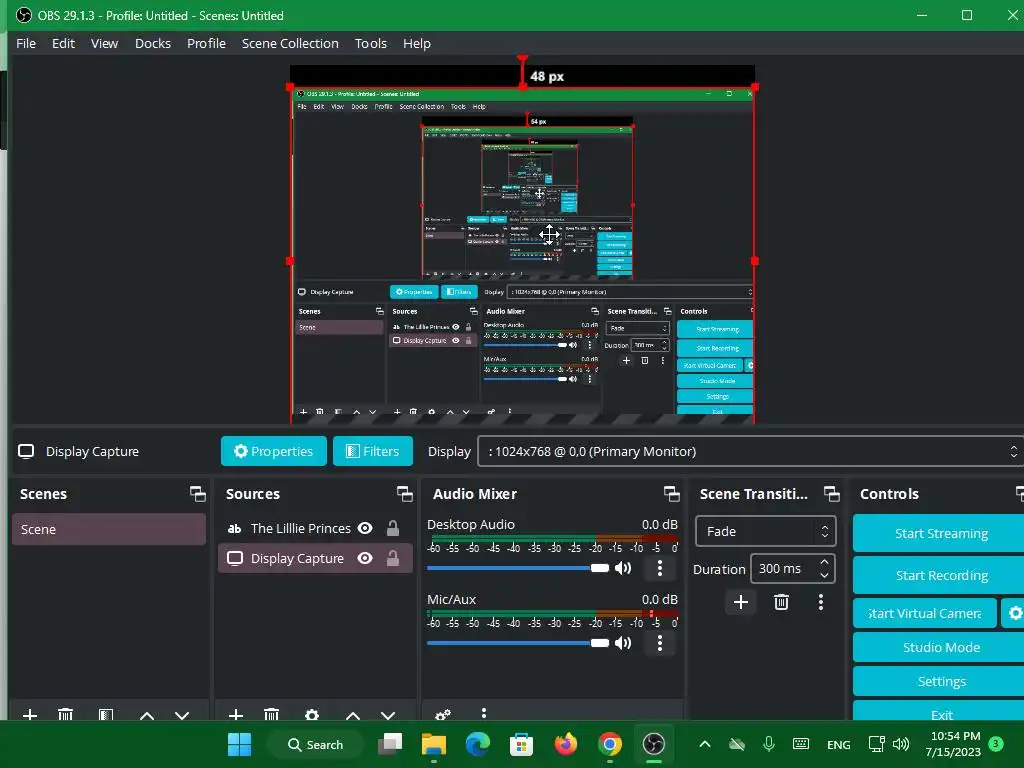This screenshot has width=1024, height=768.
Task: Open transition properties three-dot menu
Action: (821, 602)
